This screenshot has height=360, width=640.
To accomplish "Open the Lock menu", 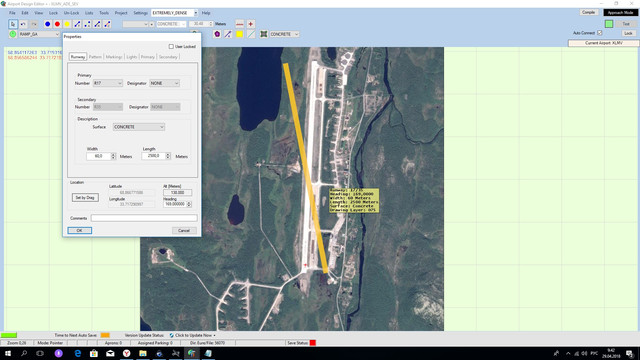I will click(53, 13).
